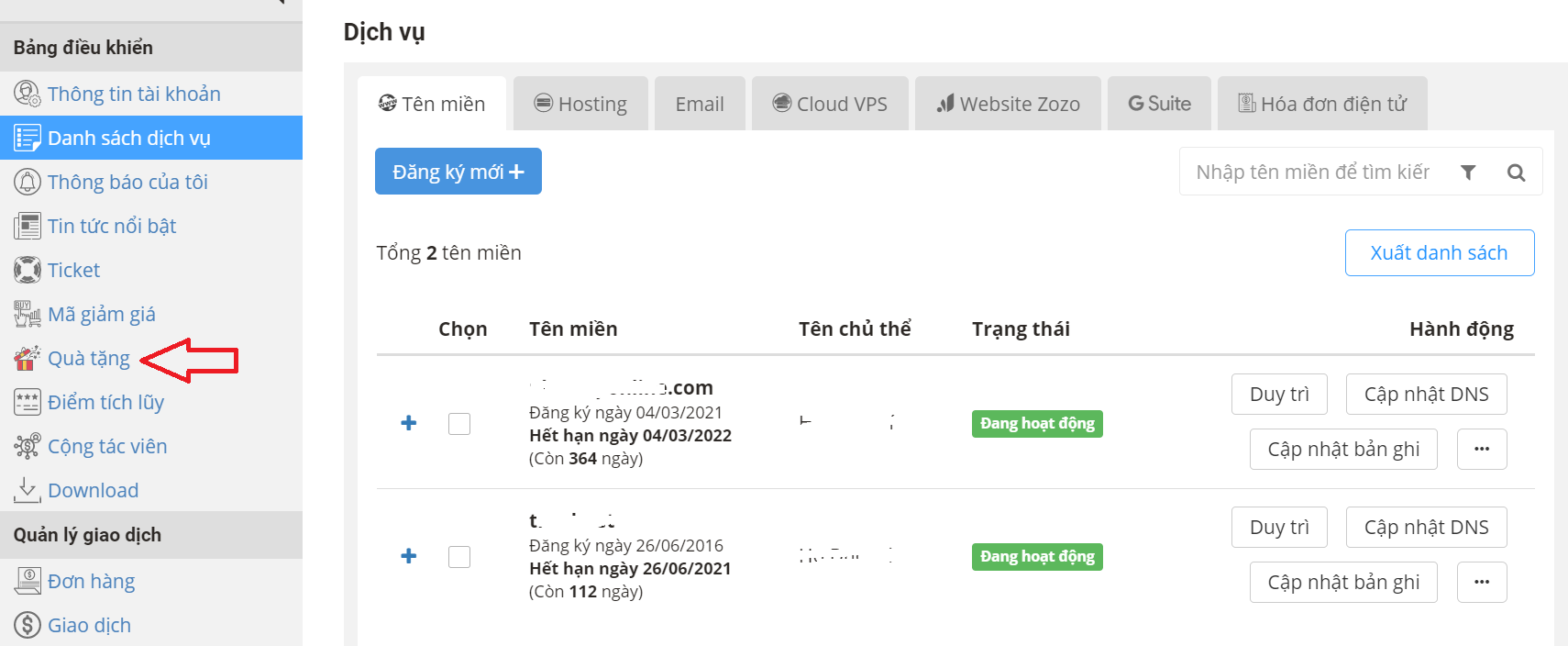This screenshot has width=1568, height=646.
Task: Click the filter funnel icon beside search
Action: (1468, 172)
